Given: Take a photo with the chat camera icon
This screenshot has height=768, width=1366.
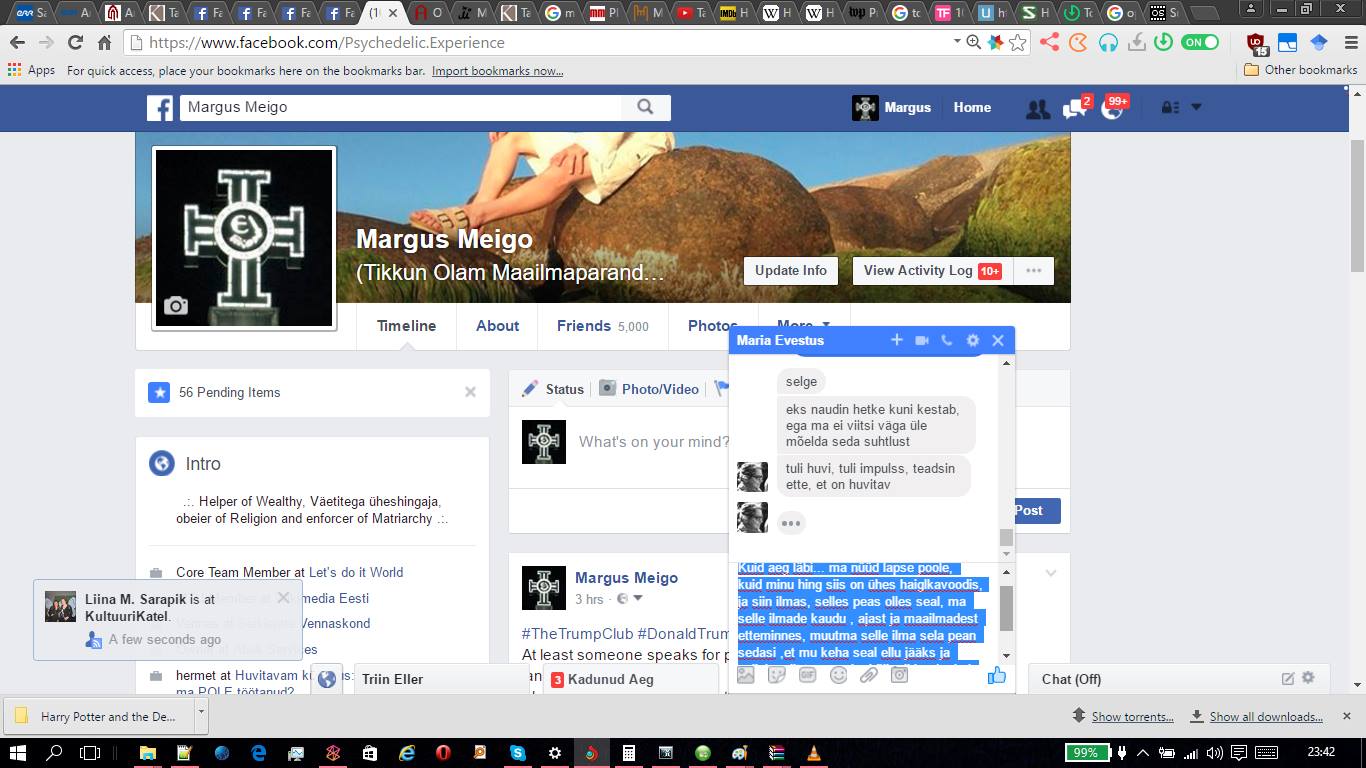Looking at the screenshot, I should tap(900, 675).
